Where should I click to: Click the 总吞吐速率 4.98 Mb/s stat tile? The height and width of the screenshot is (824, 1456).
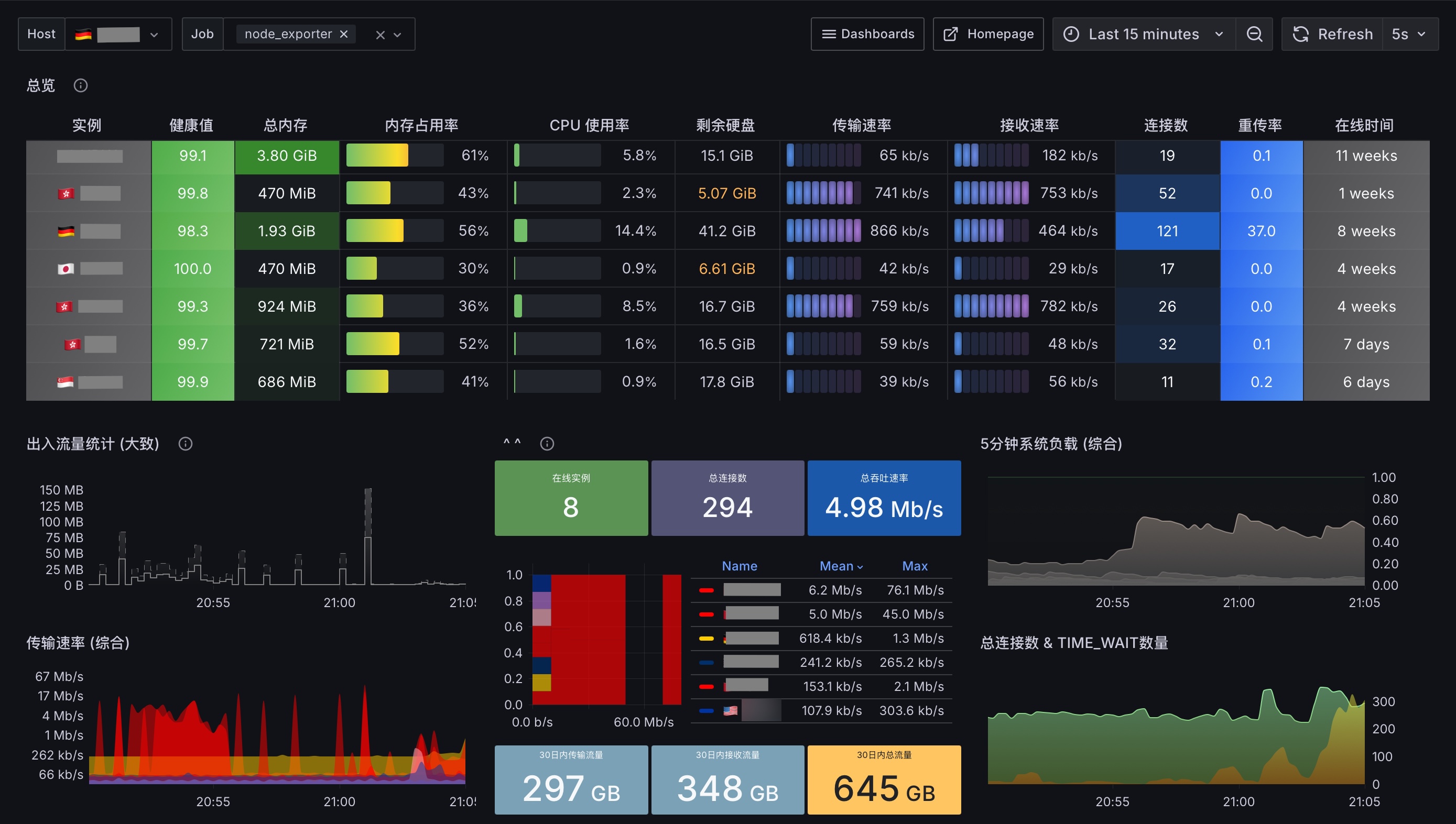(x=884, y=498)
